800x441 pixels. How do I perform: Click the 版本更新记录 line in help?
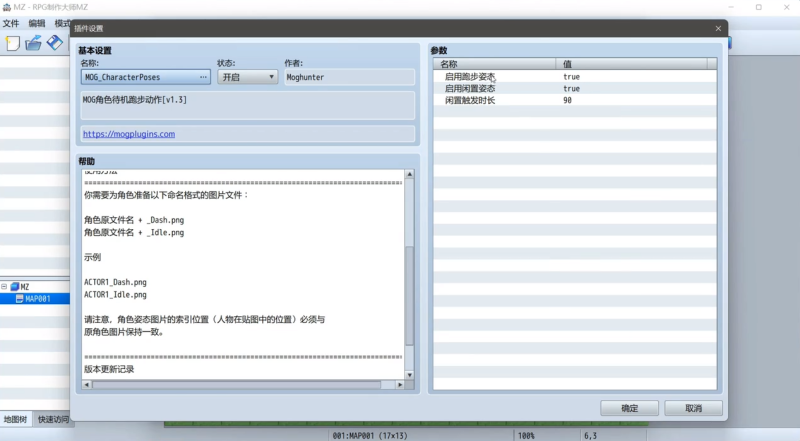109,369
